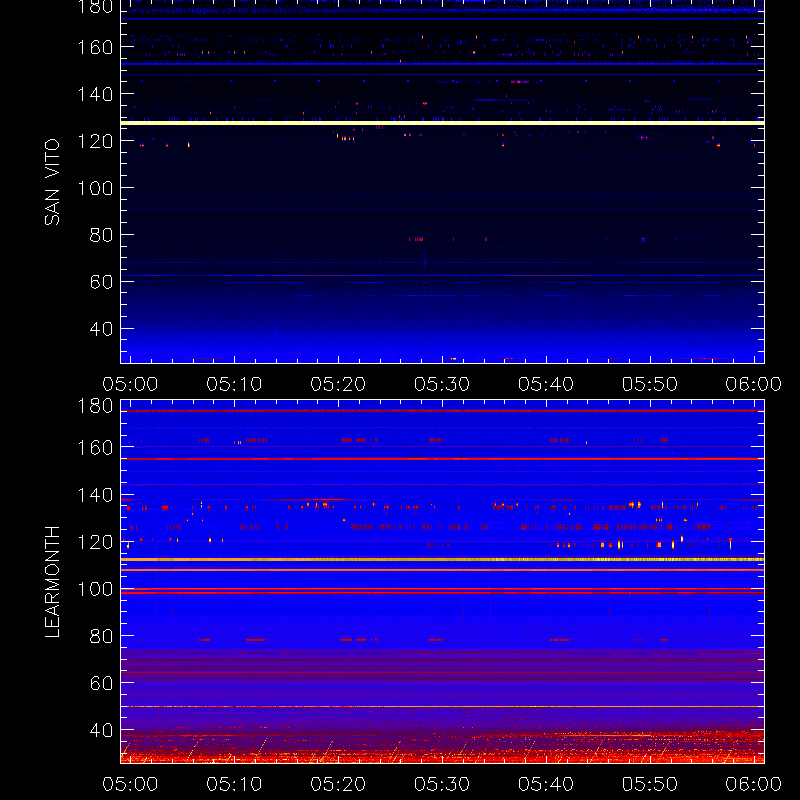800x800 pixels.
Task: Choose 06:00 under the LEARMONTH plot
Action: 754,784
